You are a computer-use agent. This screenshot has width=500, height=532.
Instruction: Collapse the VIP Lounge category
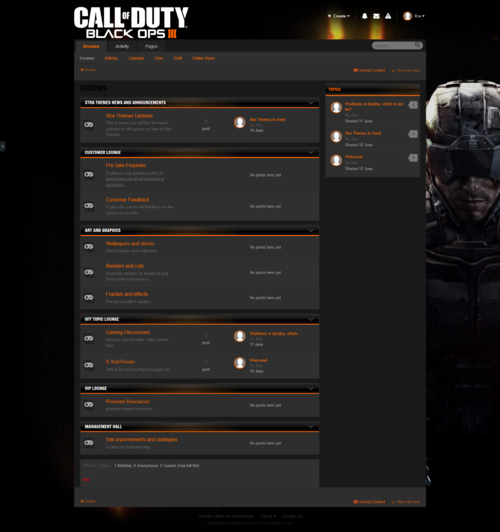pyautogui.click(x=311, y=388)
